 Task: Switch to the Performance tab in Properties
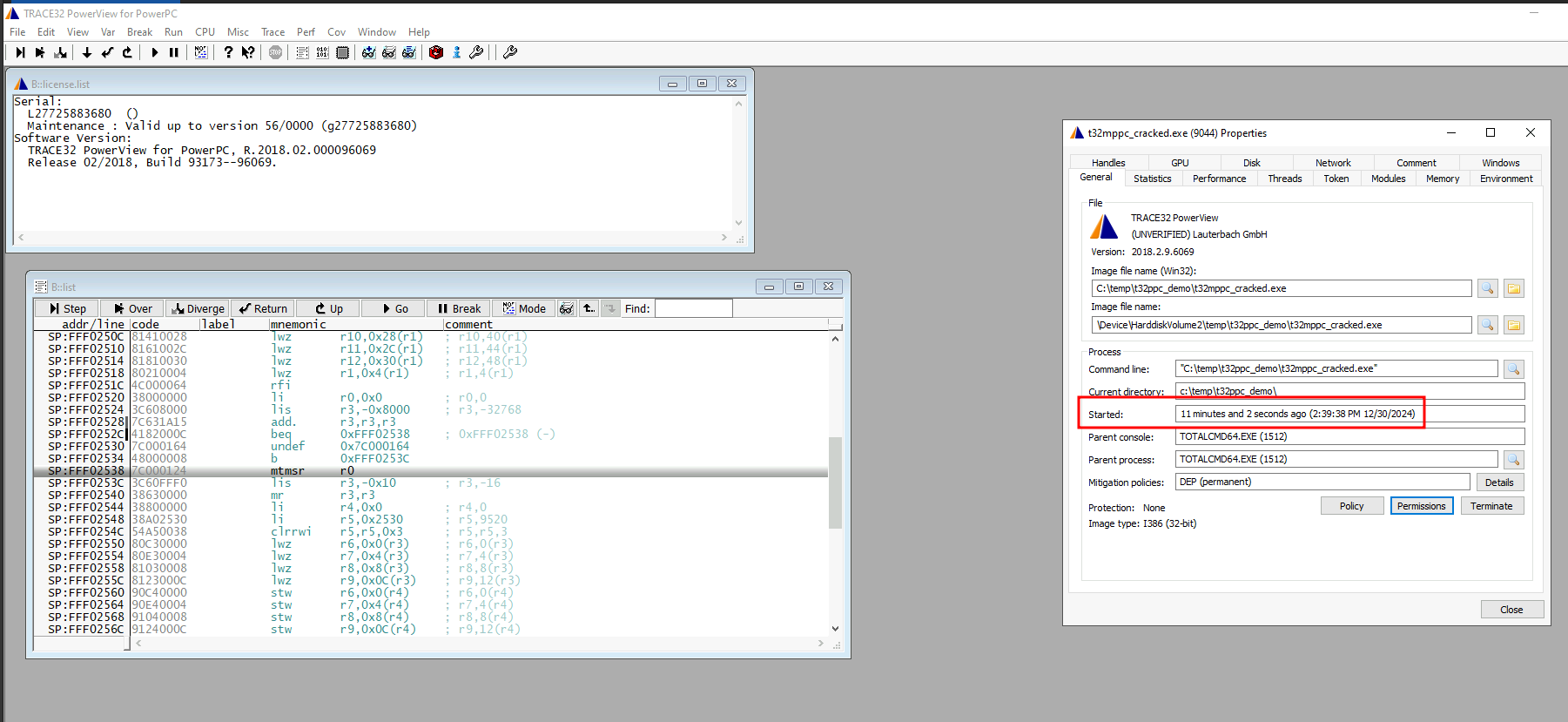click(1219, 179)
